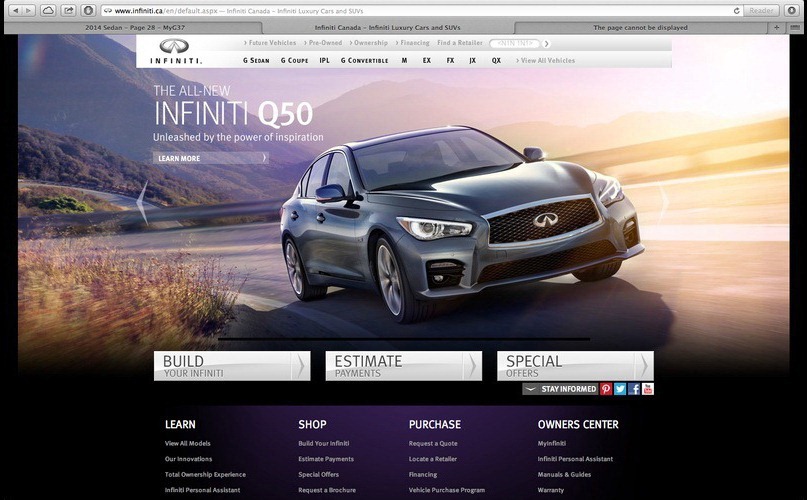Switch to 'The page cannot be displayed' tab
The width and height of the screenshot is (807, 500).
point(640,27)
